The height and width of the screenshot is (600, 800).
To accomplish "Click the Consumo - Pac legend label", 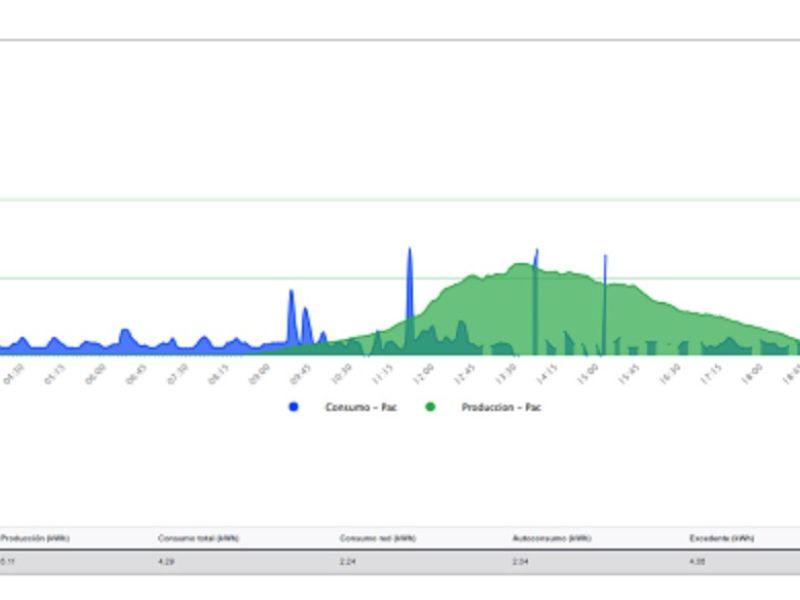I will 361,407.
